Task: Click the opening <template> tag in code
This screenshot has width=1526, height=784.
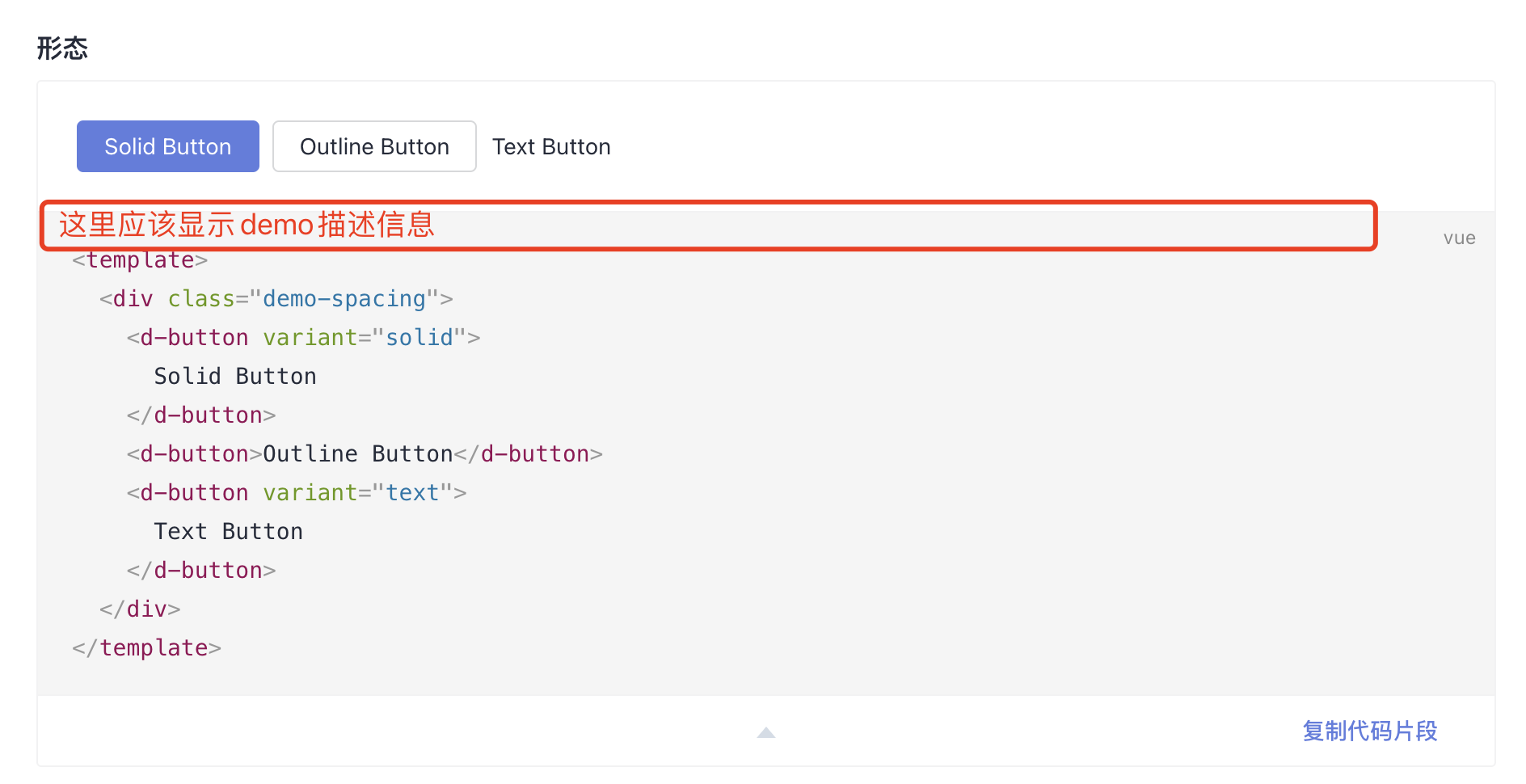Action: pos(140,260)
